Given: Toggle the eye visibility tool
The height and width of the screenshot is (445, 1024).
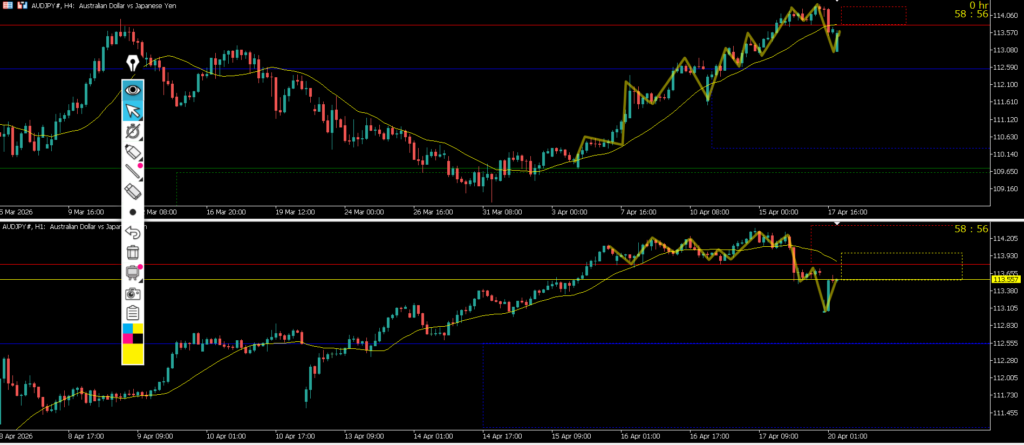Looking at the screenshot, I should (133, 90).
